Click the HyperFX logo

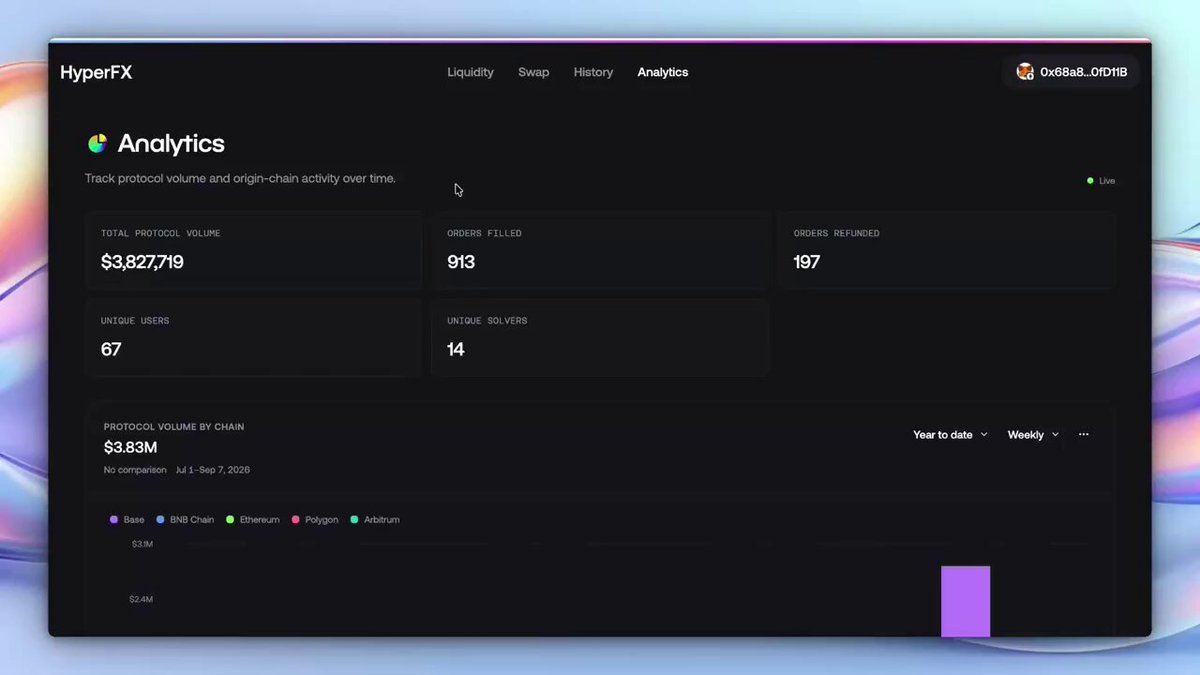click(x=96, y=72)
